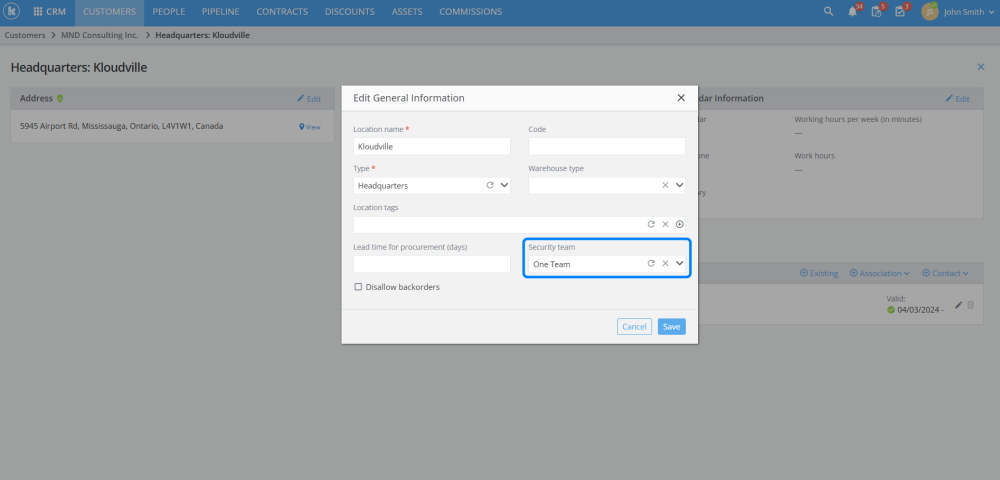Save the general information changes
The height and width of the screenshot is (480, 1000).
pos(672,326)
